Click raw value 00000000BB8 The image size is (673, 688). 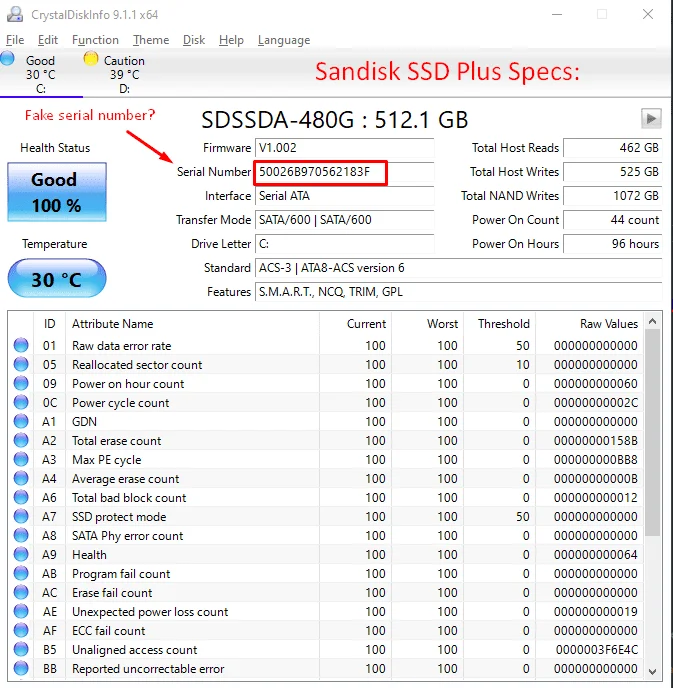click(x=596, y=459)
